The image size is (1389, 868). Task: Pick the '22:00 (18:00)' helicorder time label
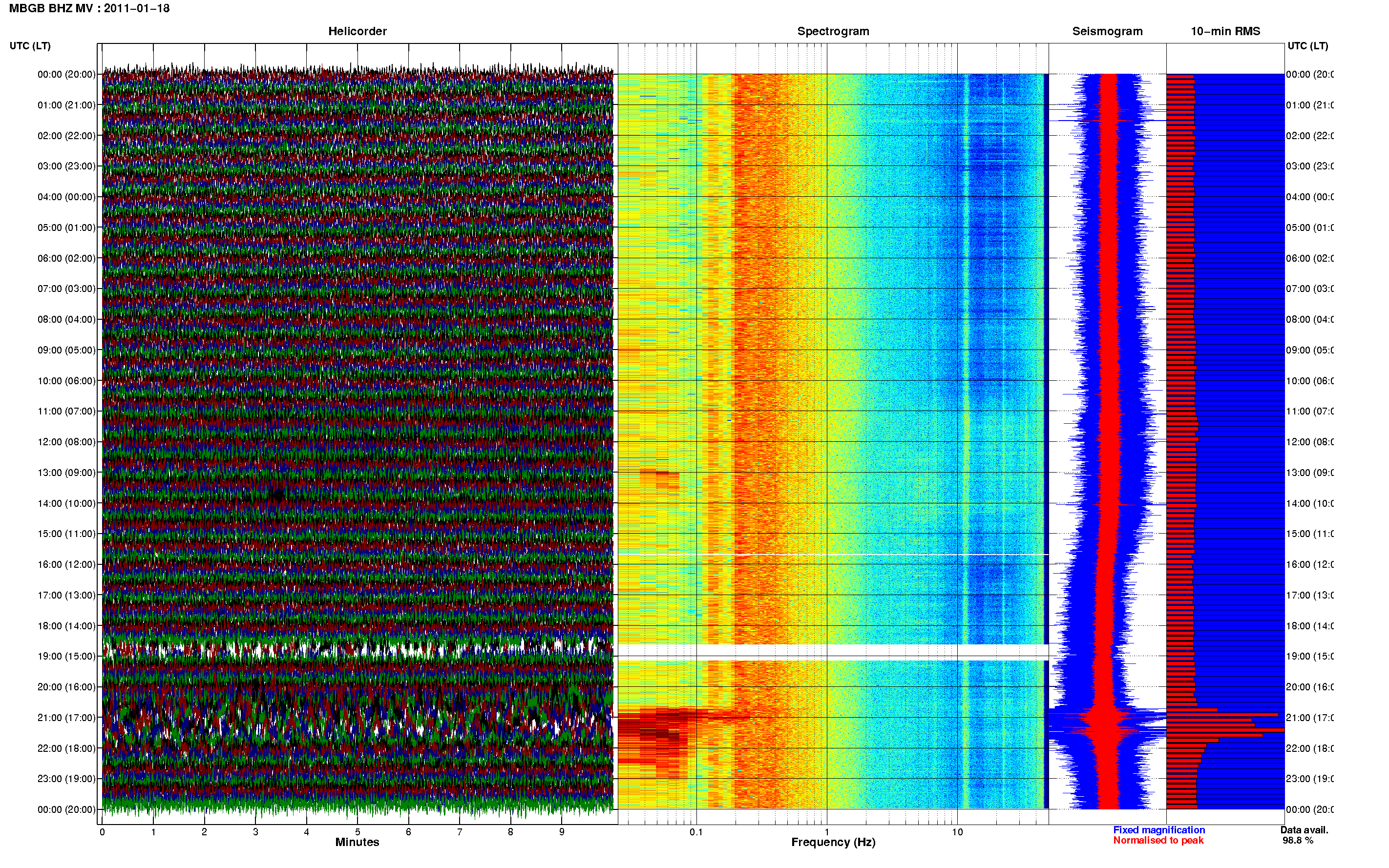(66, 748)
